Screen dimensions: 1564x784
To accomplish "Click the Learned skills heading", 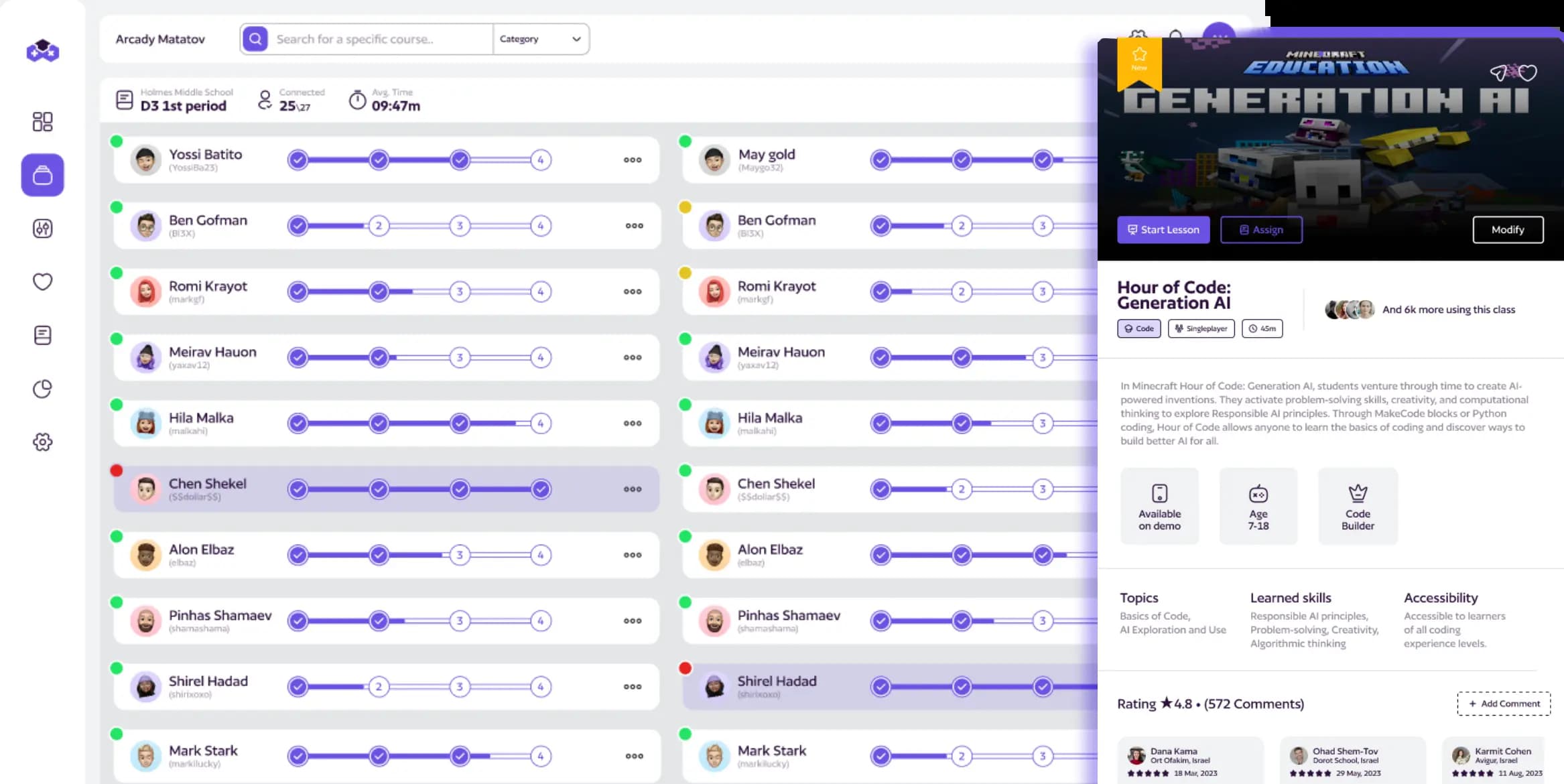I will point(1291,597).
